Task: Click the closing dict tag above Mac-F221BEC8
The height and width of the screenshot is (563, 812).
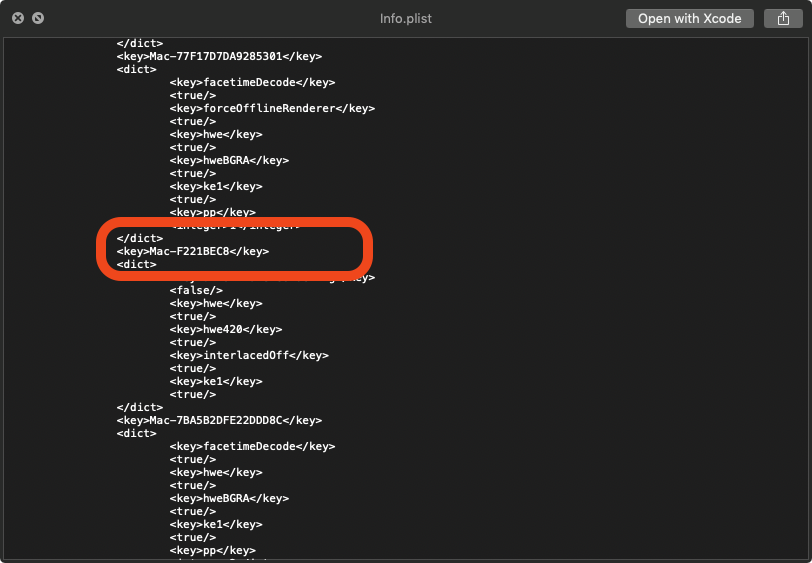Action: point(139,238)
